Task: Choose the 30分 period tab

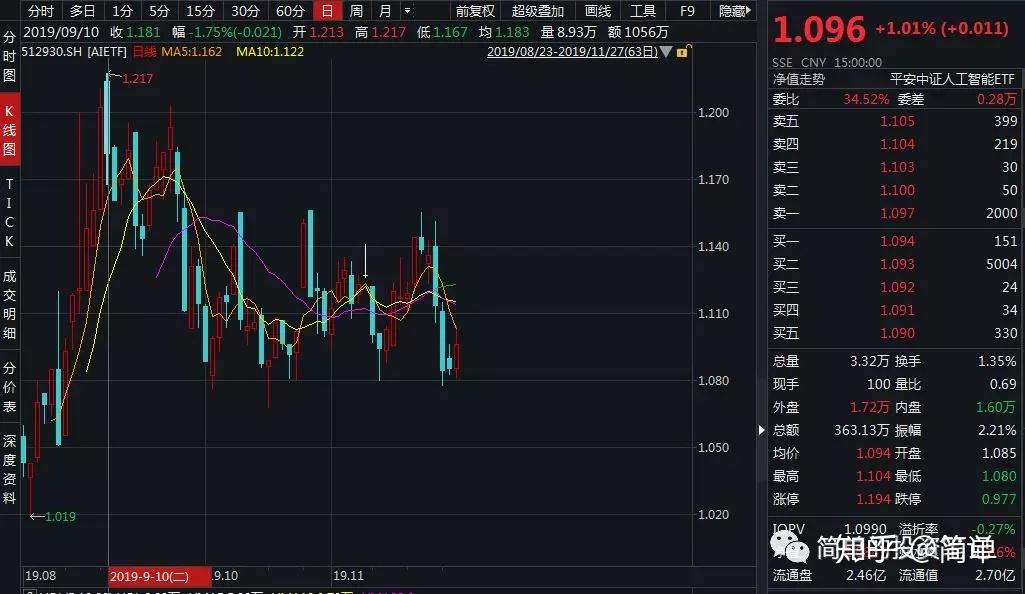Action: coord(245,11)
